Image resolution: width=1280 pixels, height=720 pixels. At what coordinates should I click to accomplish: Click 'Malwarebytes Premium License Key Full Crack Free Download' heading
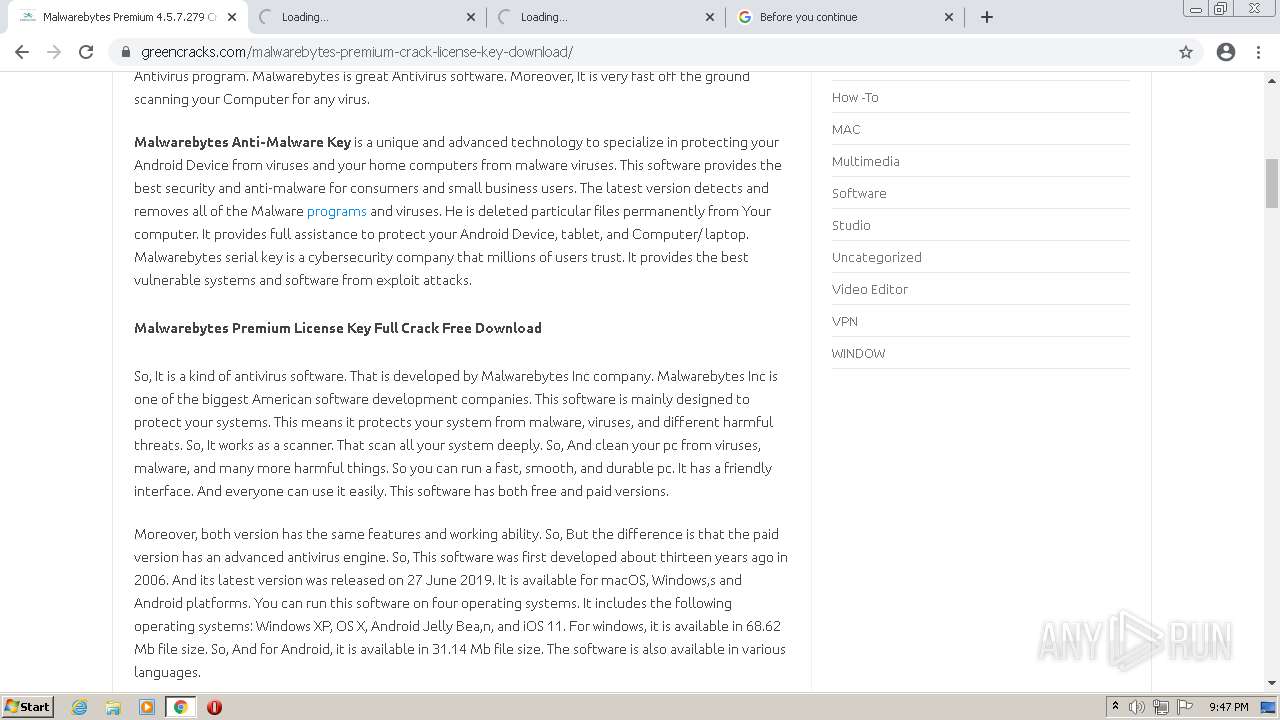tap(338, 328)
